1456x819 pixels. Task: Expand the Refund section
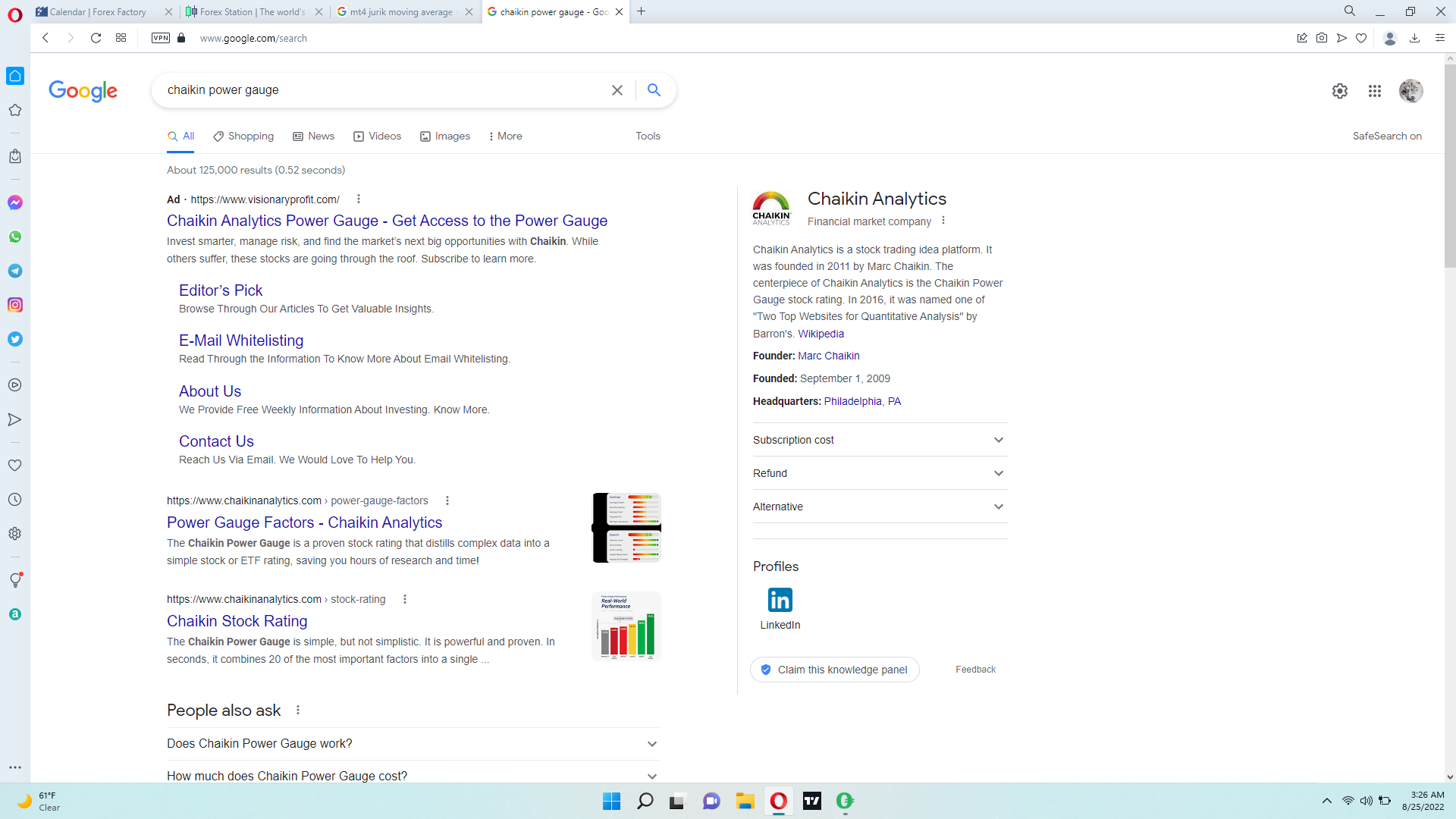pyautogui.click(x=880, y=473)
